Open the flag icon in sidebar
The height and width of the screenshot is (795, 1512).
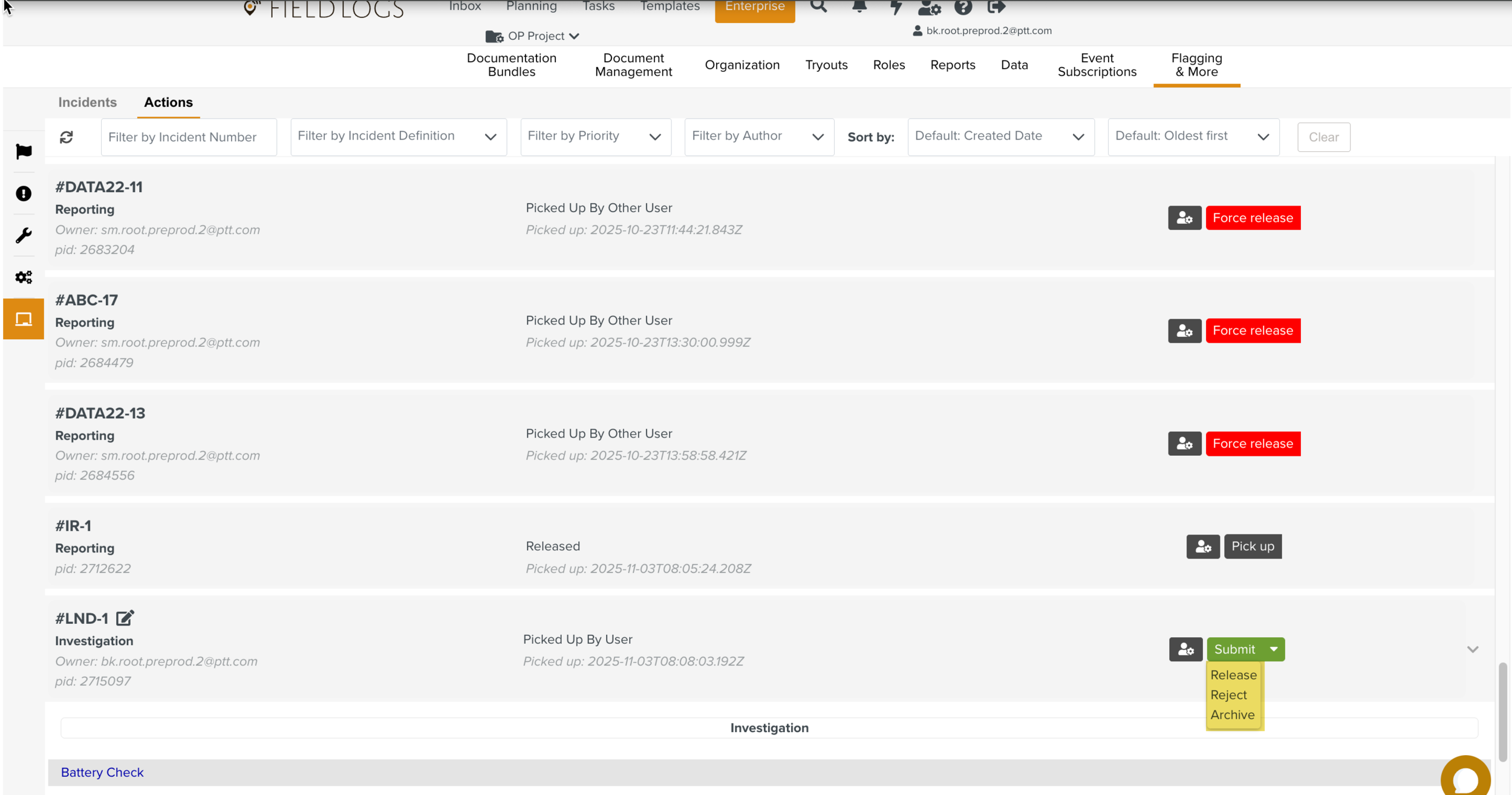tap(24, 152)
